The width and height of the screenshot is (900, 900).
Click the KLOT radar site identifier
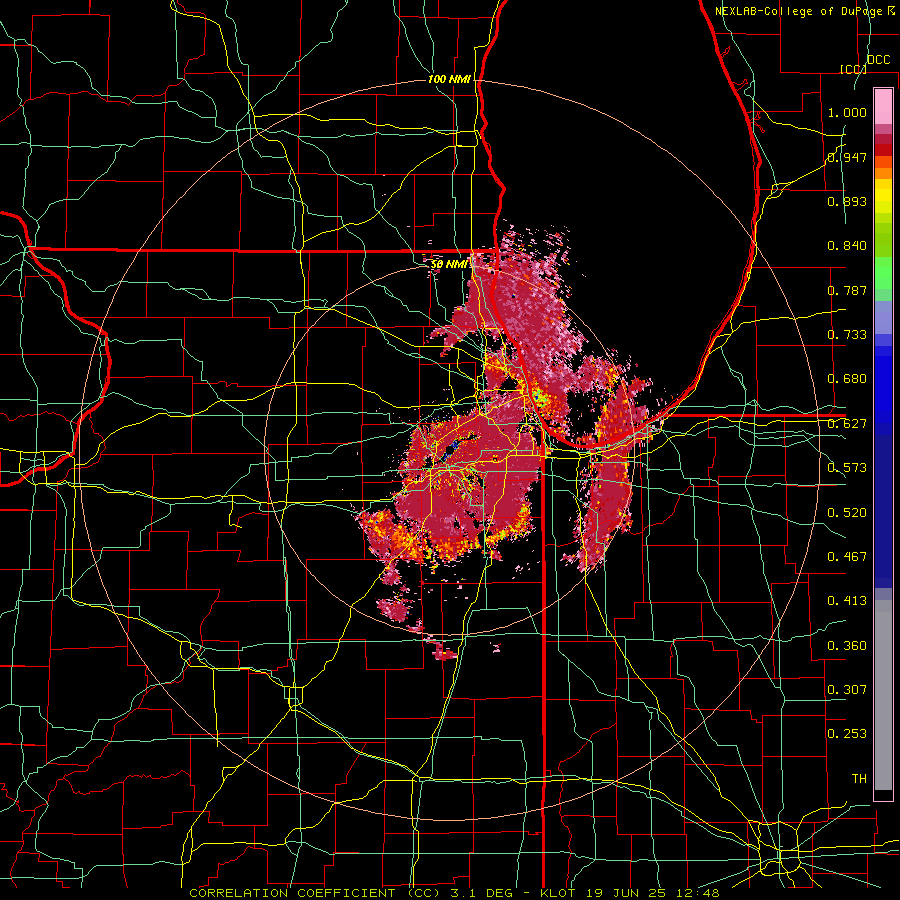click(x=558, y=893)
